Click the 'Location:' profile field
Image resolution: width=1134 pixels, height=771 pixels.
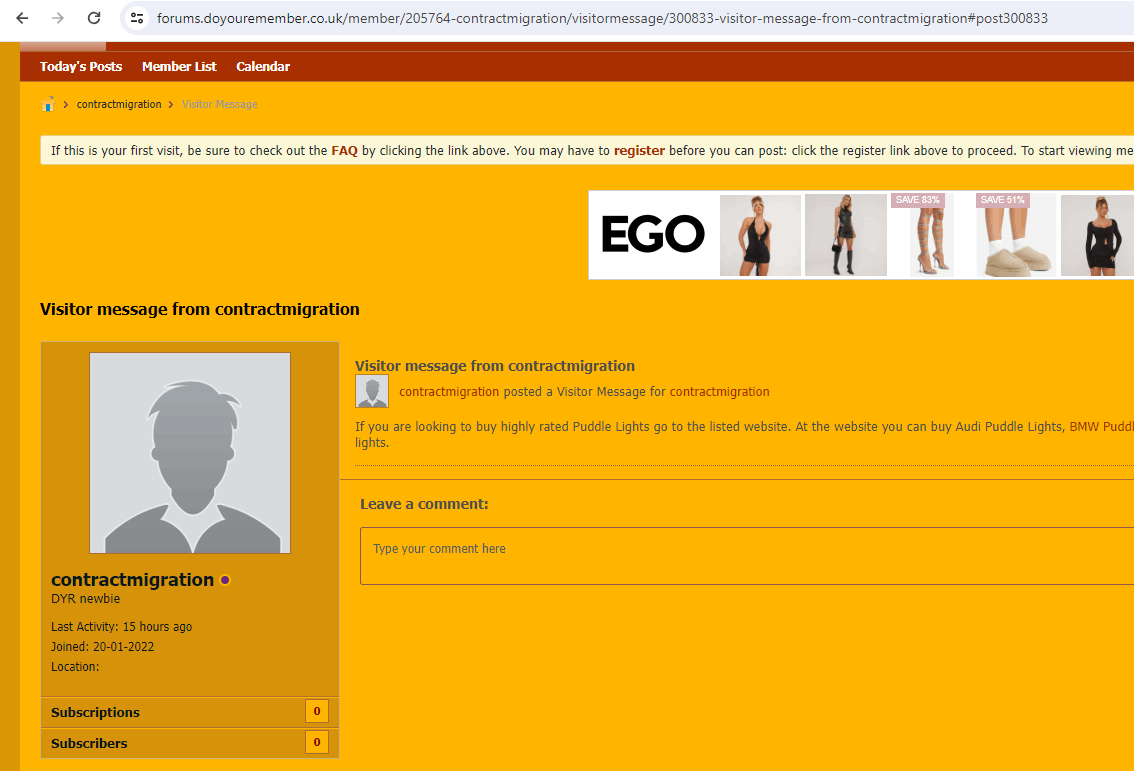pyautogui.click(x=75, y=667)
